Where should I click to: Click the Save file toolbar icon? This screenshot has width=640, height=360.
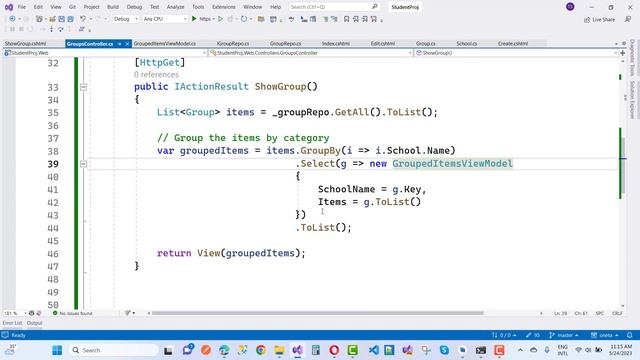(62, 19)
